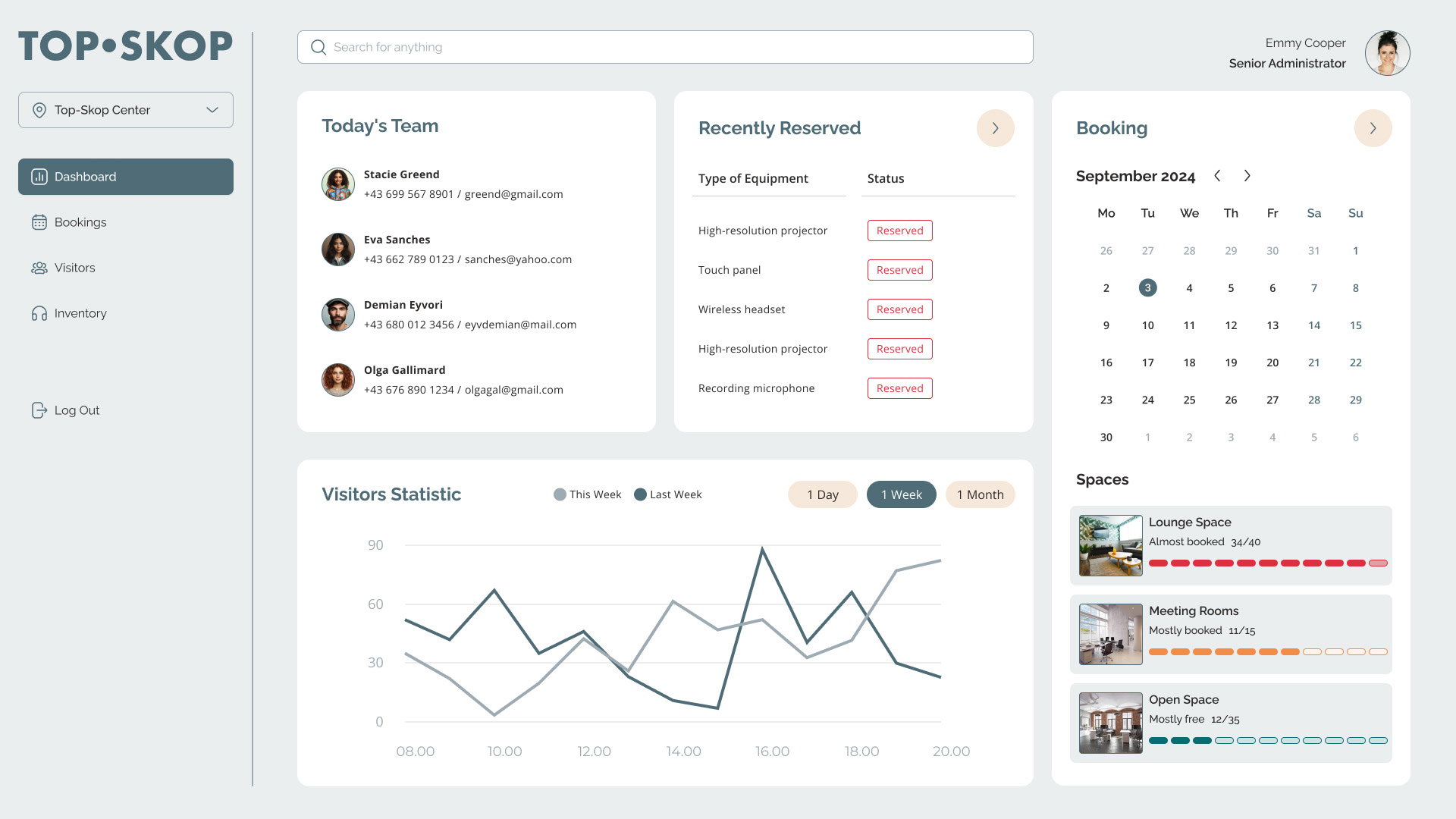The width and height of the screenshot is (1456, 819).
Task: Click the Lounge Space booking progress bar
Action: click(x=1267, y=563)
